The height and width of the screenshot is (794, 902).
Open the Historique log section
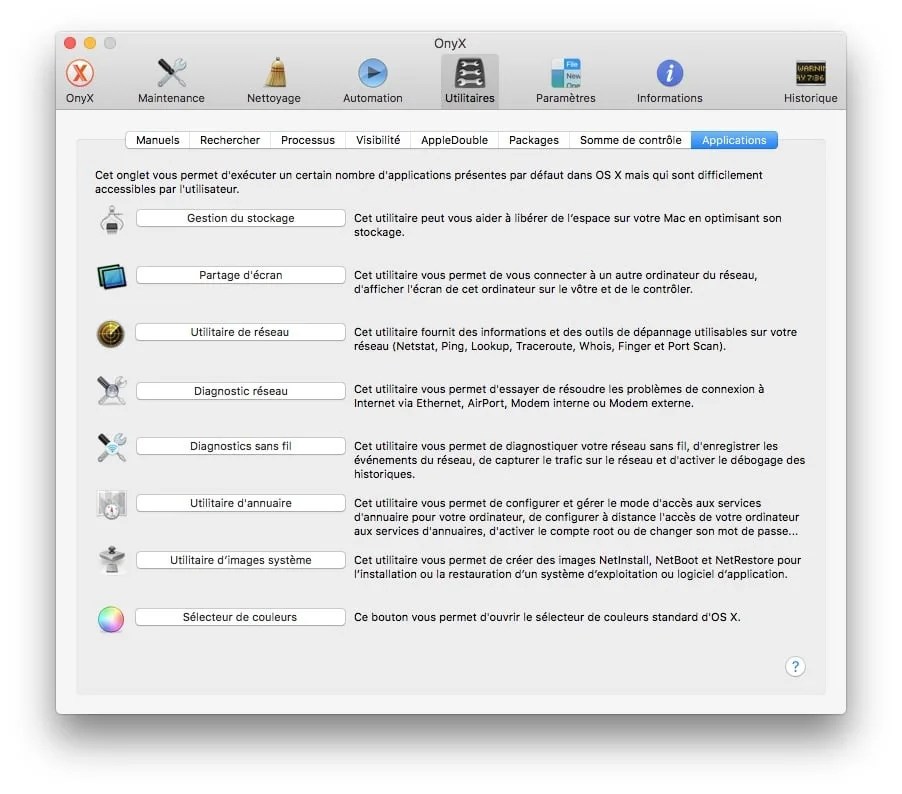tap(811, 81)
